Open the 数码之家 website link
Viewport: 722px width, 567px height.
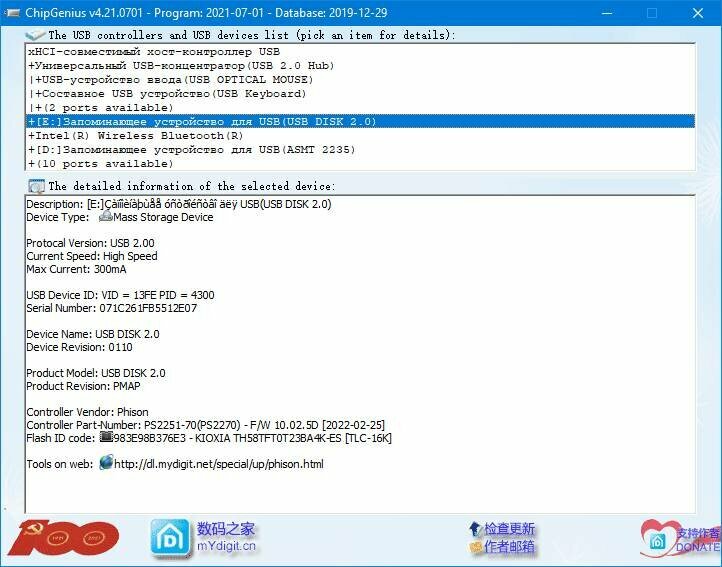[226, 529]
